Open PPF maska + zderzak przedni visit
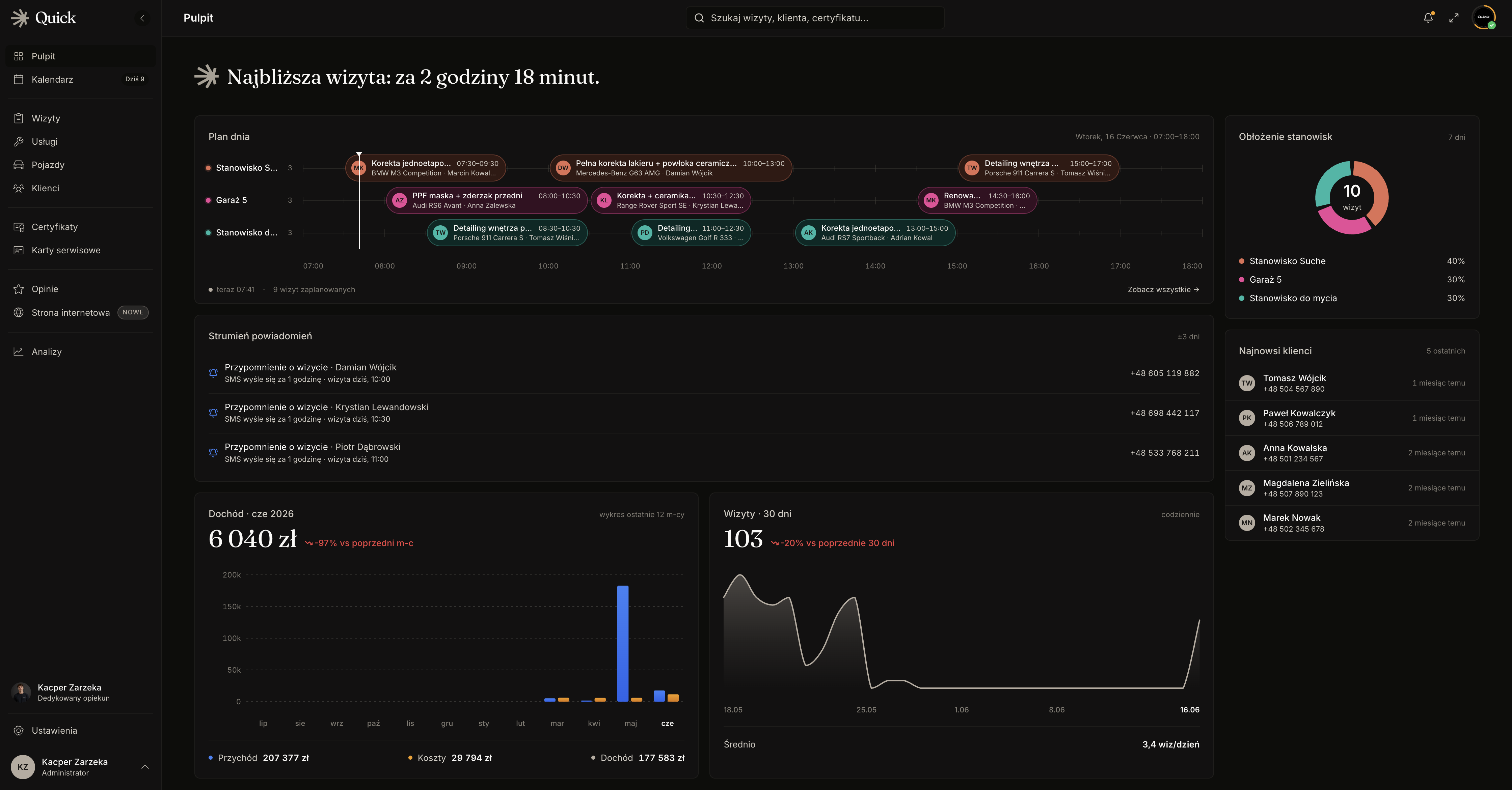This screenshot has height=790, width=1512. (487, 200)
